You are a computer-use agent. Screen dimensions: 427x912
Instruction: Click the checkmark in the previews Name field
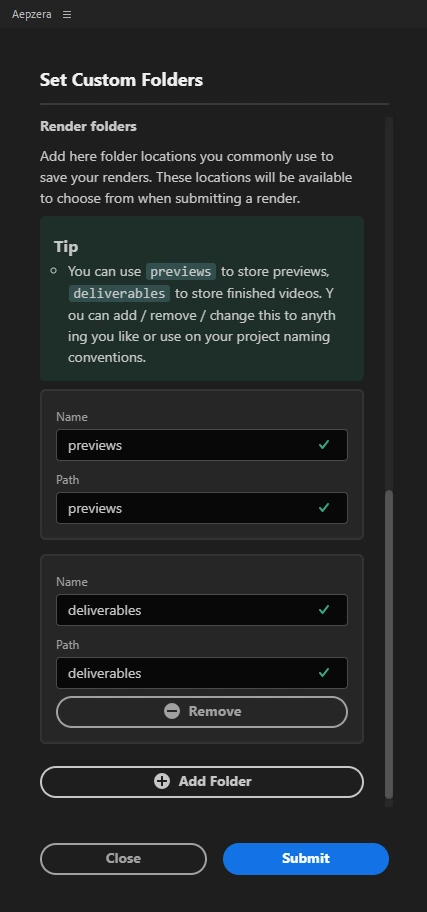[324, 445]
